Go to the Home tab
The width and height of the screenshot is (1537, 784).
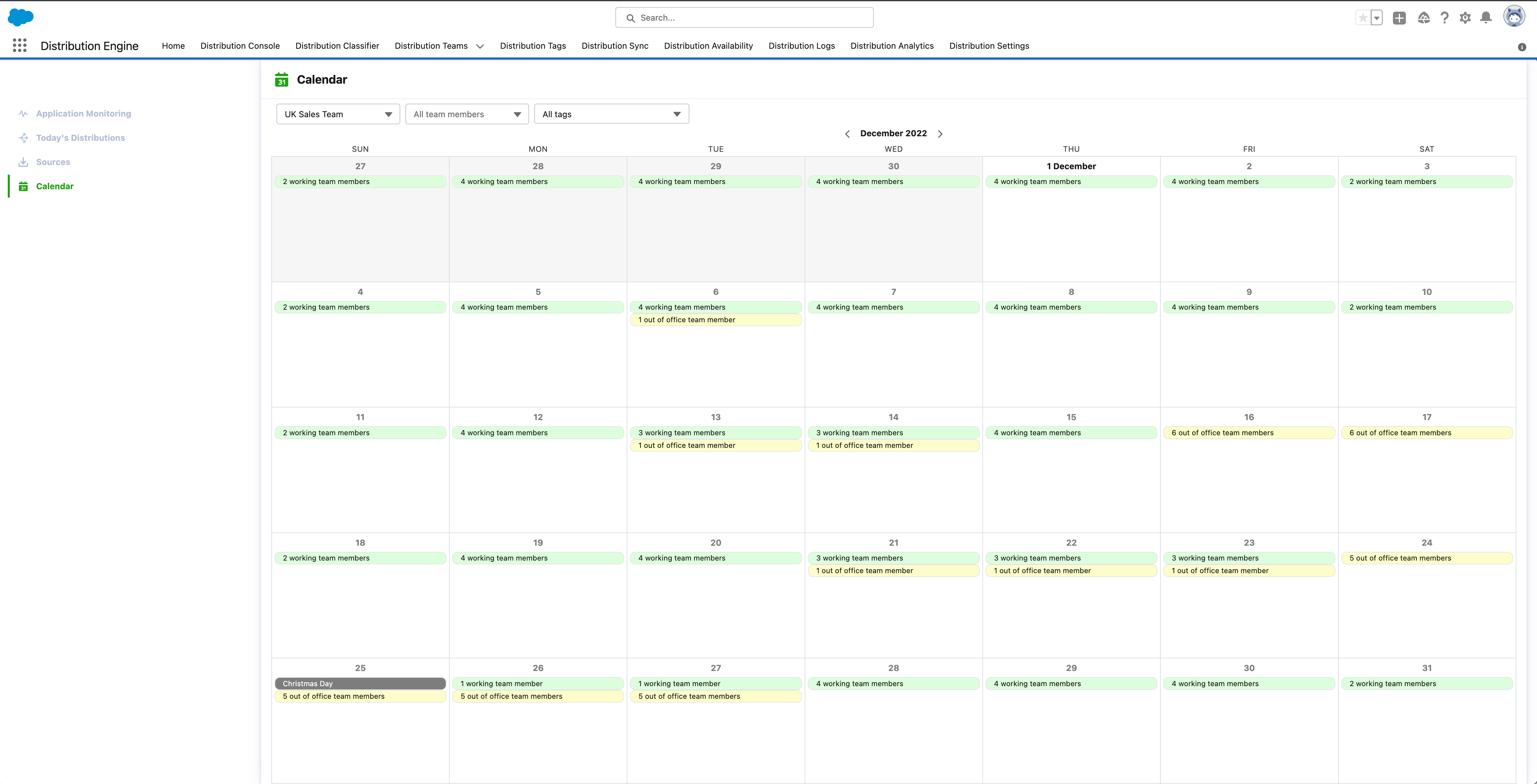[x=173, y=46]
